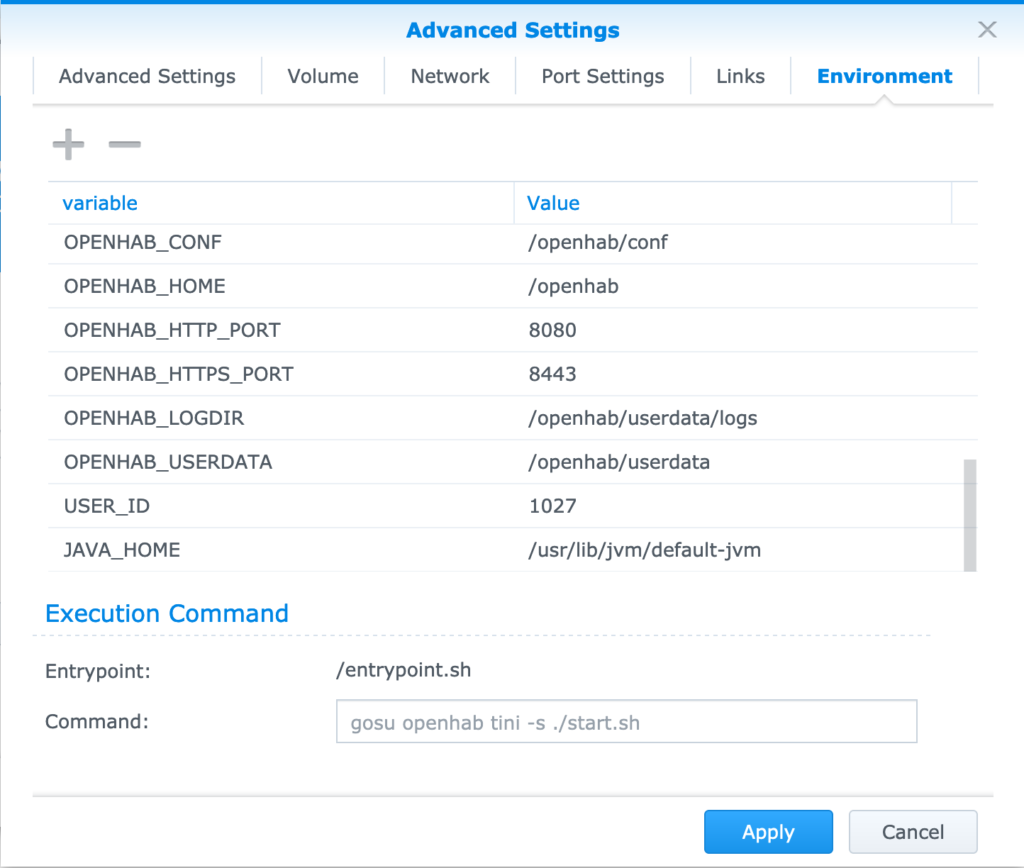Open the Volume tab
Viewport: 1024px width, 868px height.
tap(323, 76)
